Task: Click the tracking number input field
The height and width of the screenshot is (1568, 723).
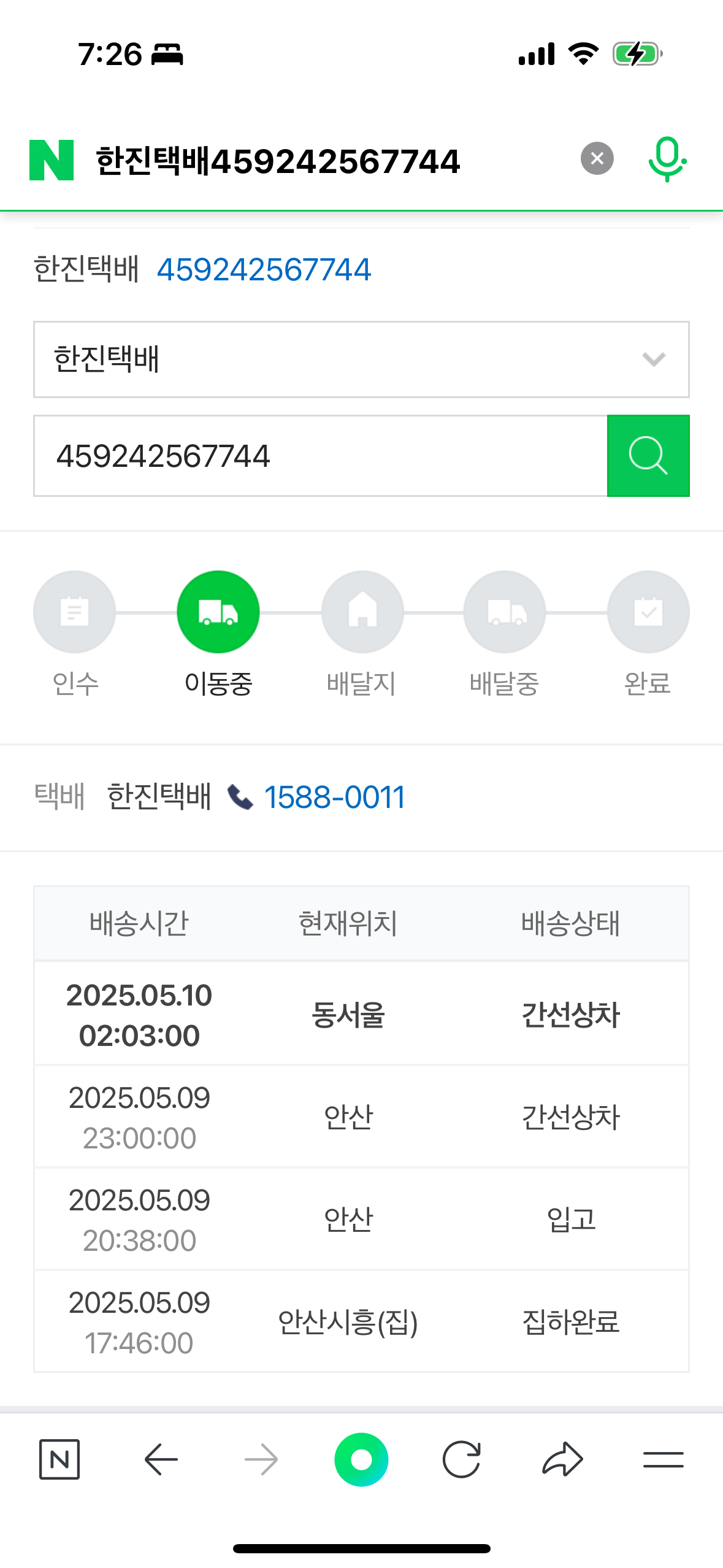Action: [x=320, y=456]
